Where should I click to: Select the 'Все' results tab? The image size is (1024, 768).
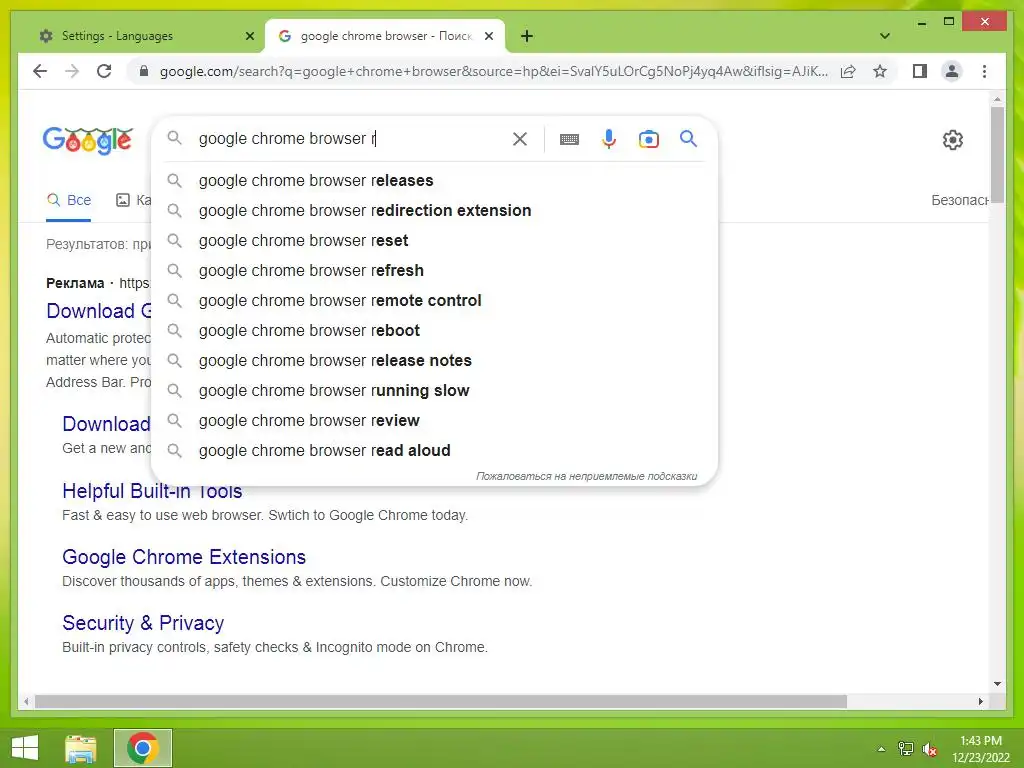69,200
